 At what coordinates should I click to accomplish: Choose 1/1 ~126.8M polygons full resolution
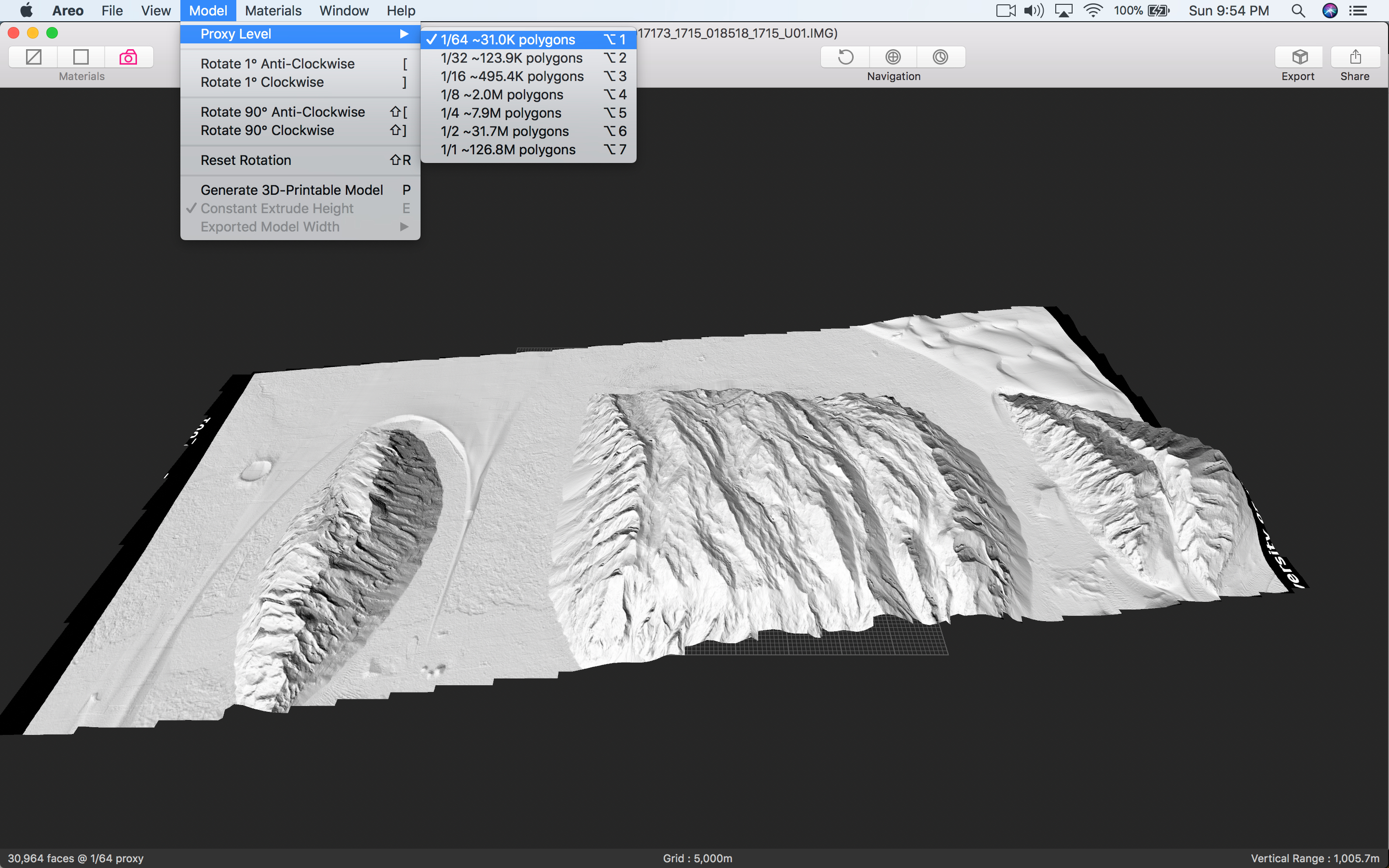[507, 150]
